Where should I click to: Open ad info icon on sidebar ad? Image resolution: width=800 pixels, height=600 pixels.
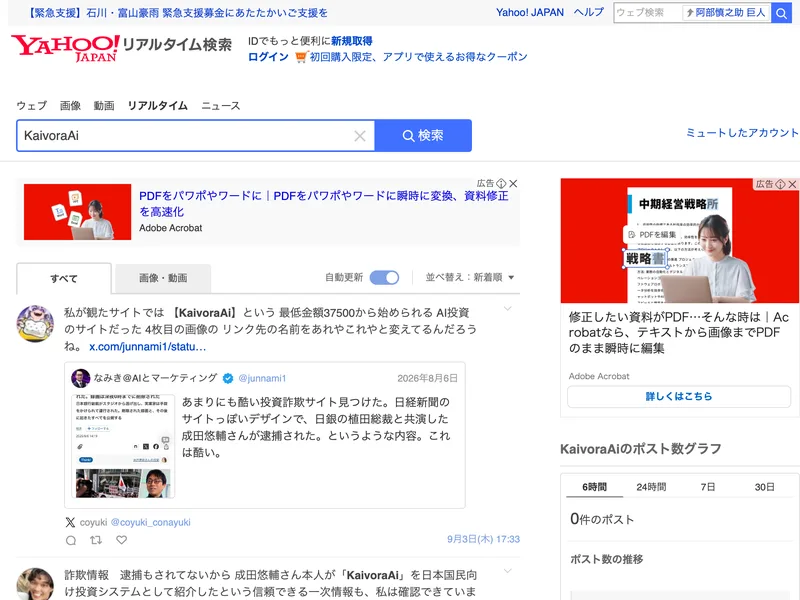(x=781, y=184)
